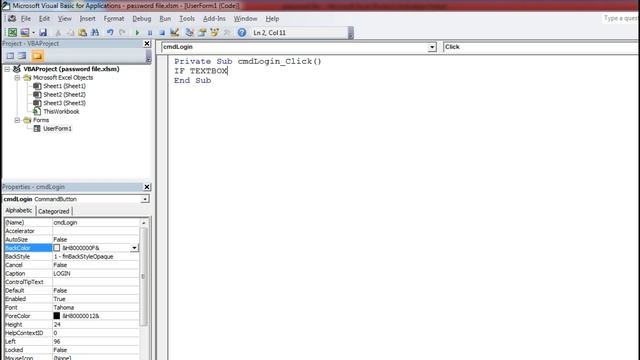This screenshot has width=640, height=360.
Task: Undo the last edit with the Undo icon
Action: point(110,33)
